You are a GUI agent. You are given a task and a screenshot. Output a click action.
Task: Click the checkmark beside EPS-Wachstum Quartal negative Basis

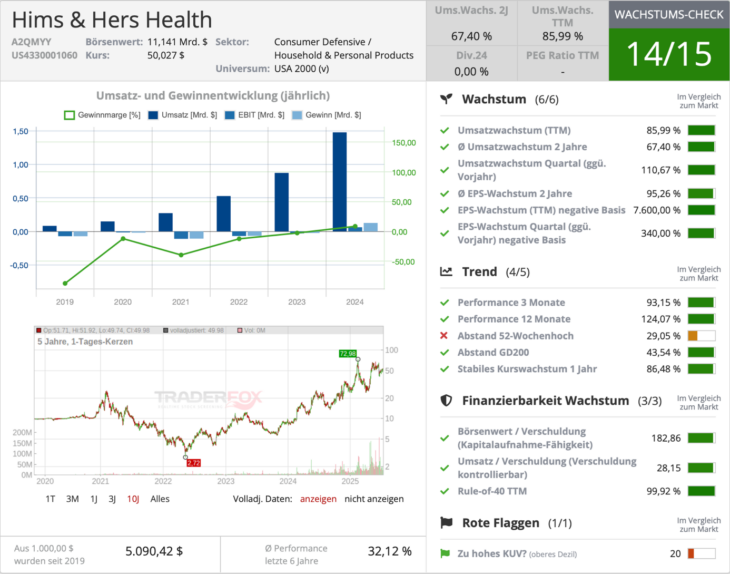pyautogui.click(x=445, y=233)
